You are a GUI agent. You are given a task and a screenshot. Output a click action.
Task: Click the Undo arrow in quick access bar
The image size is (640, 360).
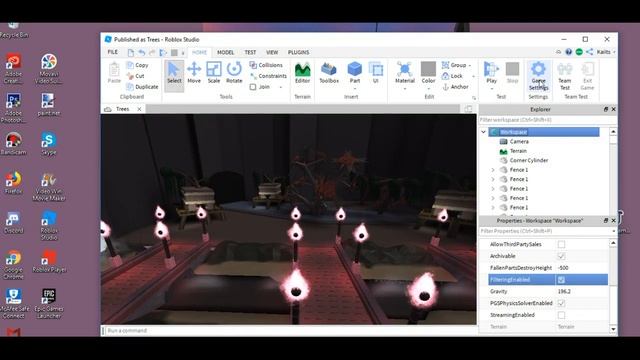coord(142,52)
